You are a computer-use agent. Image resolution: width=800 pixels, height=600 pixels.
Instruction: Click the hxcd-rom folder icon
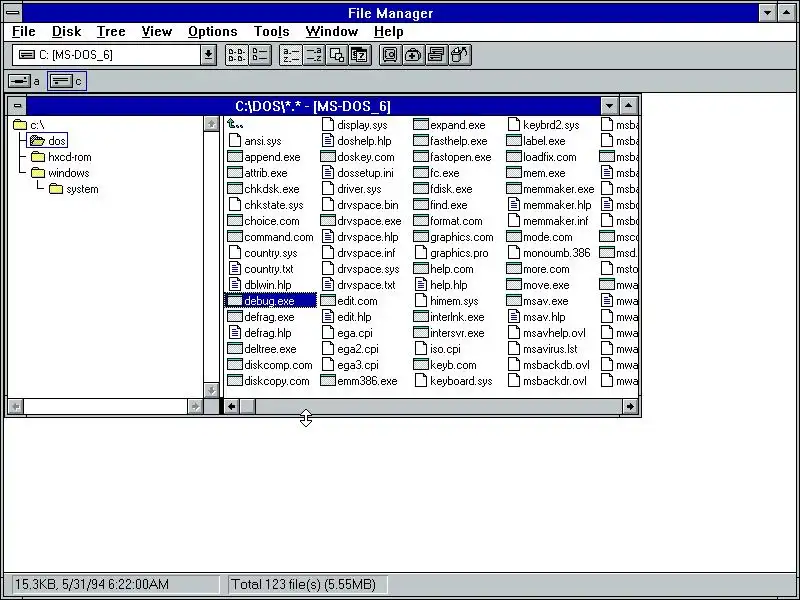[x=38, y=157]
